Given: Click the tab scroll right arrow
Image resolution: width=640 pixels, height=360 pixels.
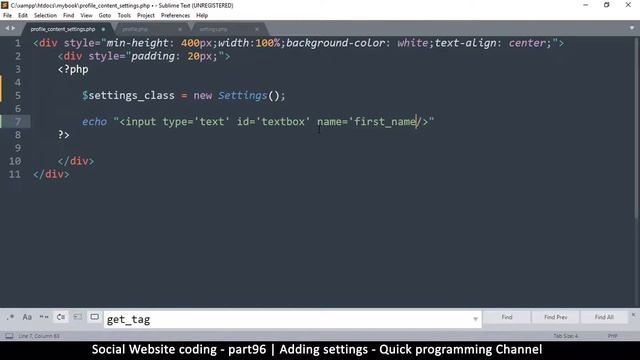Looking at the screenshot, I should [x=13, y=28].
